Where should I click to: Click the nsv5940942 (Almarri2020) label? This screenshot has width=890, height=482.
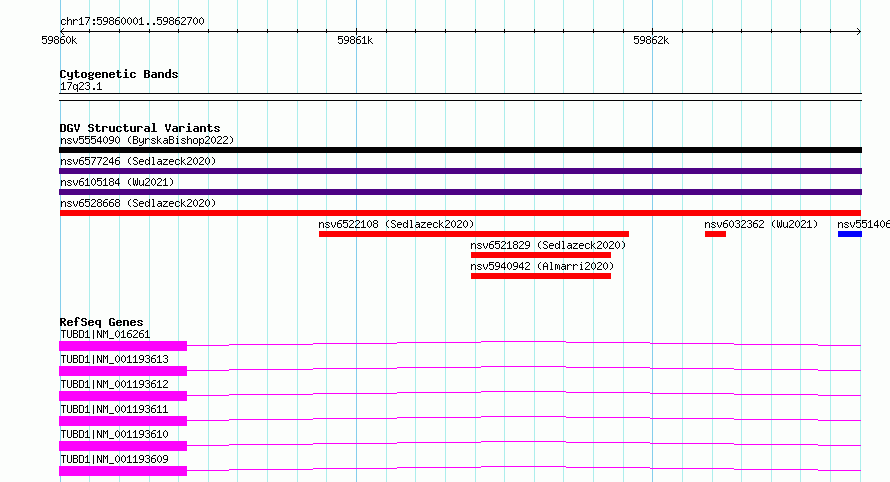pos(542,266)
